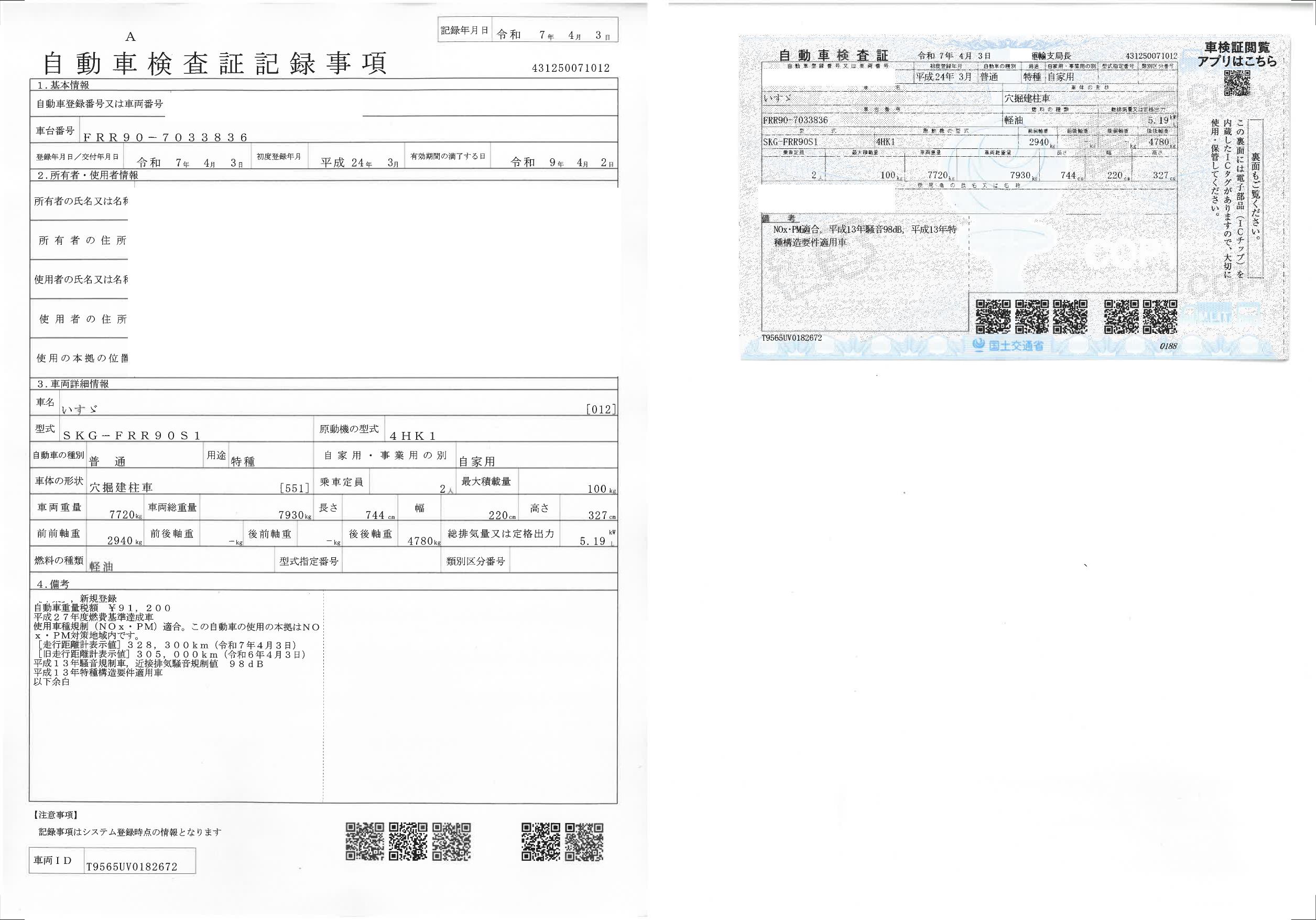This screenshot has height=920, width=1316.
Task: Select 穴掘建柱車 in the record sheet 車体の形状 row
Action: (121, 488)
